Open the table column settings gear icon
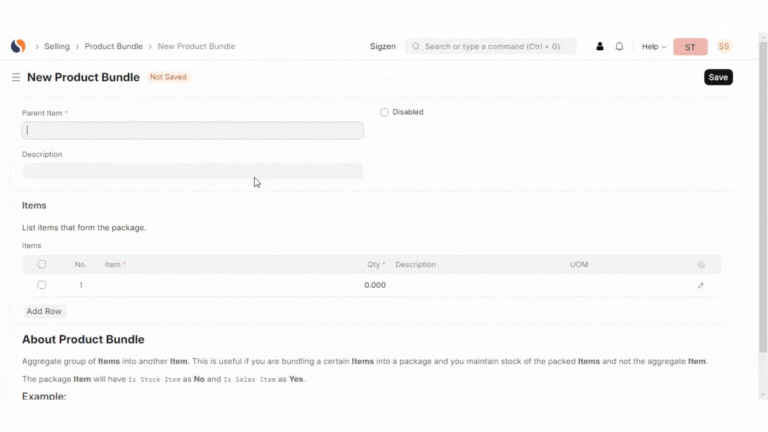This screenshot has height=432, width=768. pyautogui.click(x=700, y=265)
